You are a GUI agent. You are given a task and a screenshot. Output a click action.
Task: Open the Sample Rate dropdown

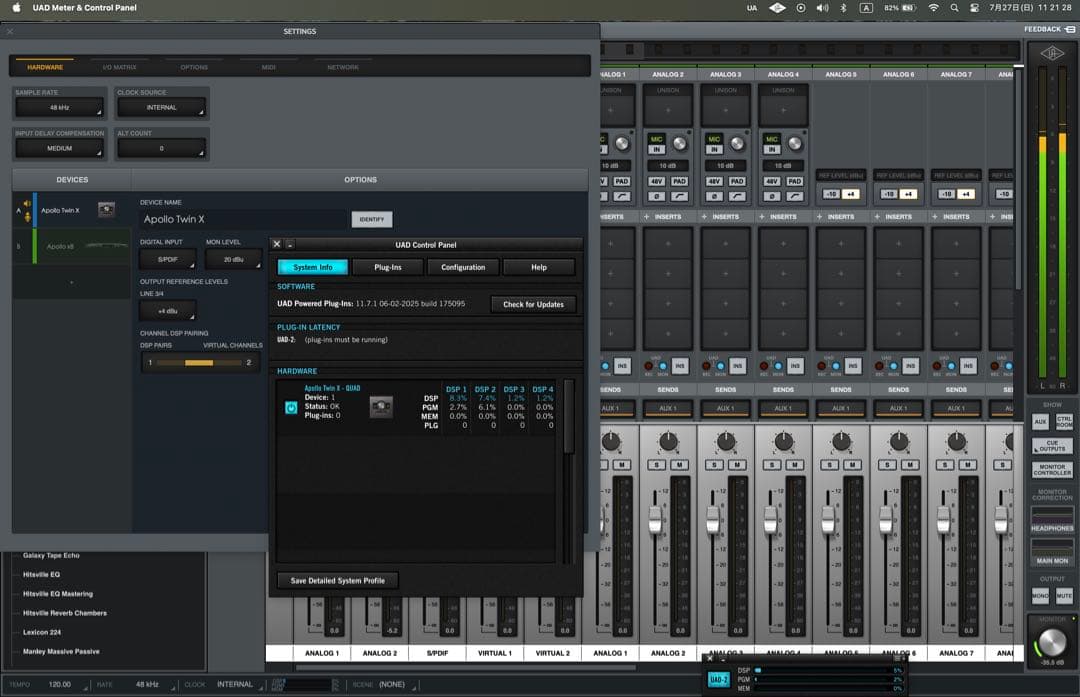tap(58, 107)
